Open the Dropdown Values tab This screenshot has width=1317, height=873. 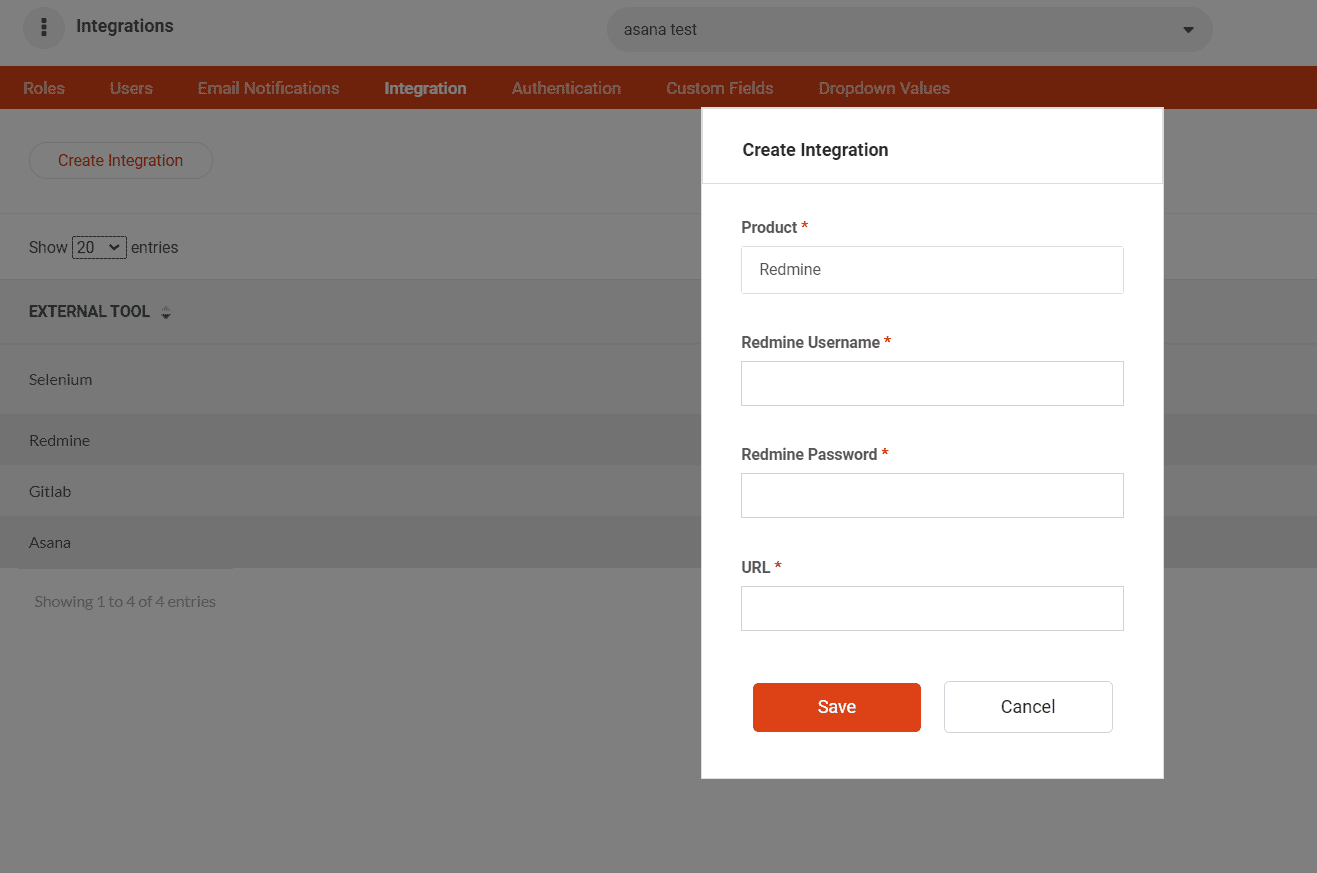(x=884, y=88)
